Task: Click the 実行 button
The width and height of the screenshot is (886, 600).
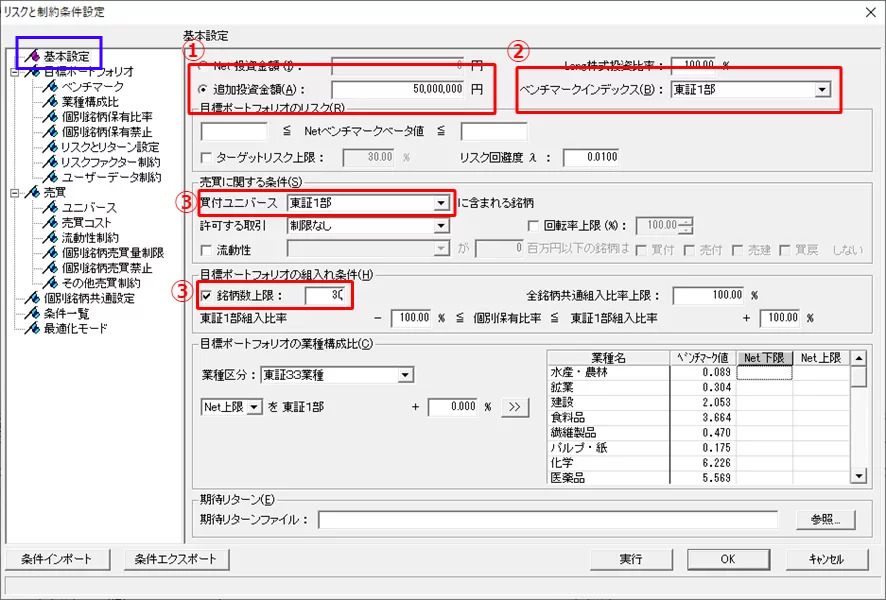Action: pyautogui.click(x=629, y=559)
